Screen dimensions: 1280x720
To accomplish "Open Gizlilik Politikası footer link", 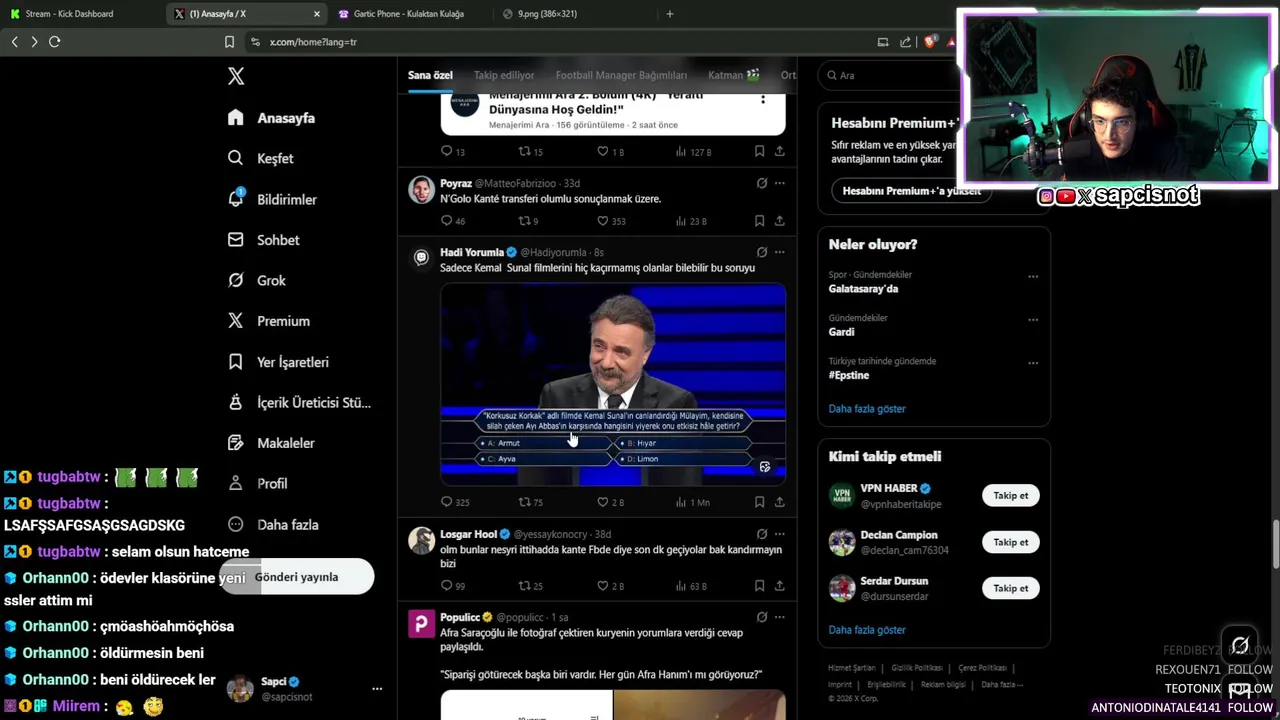I will [x=917, y=668].
